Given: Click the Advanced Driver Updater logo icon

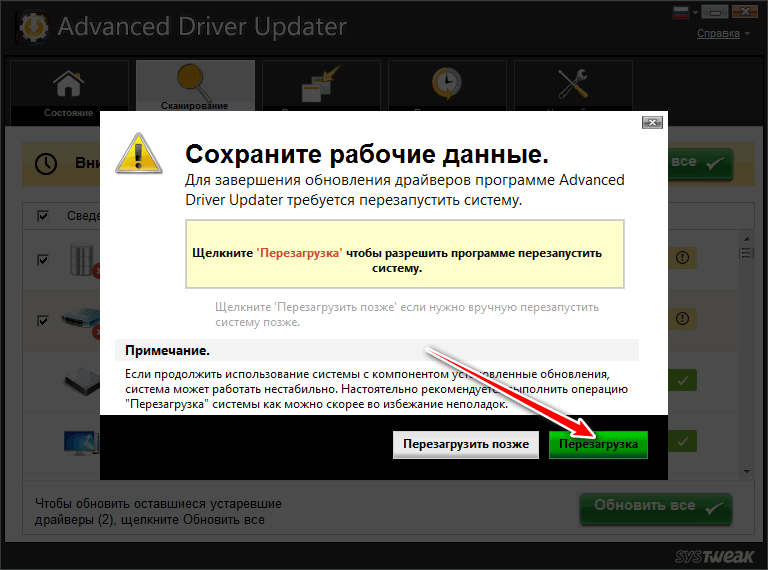Looking at the screenshot, I should [x=33, y=27].
